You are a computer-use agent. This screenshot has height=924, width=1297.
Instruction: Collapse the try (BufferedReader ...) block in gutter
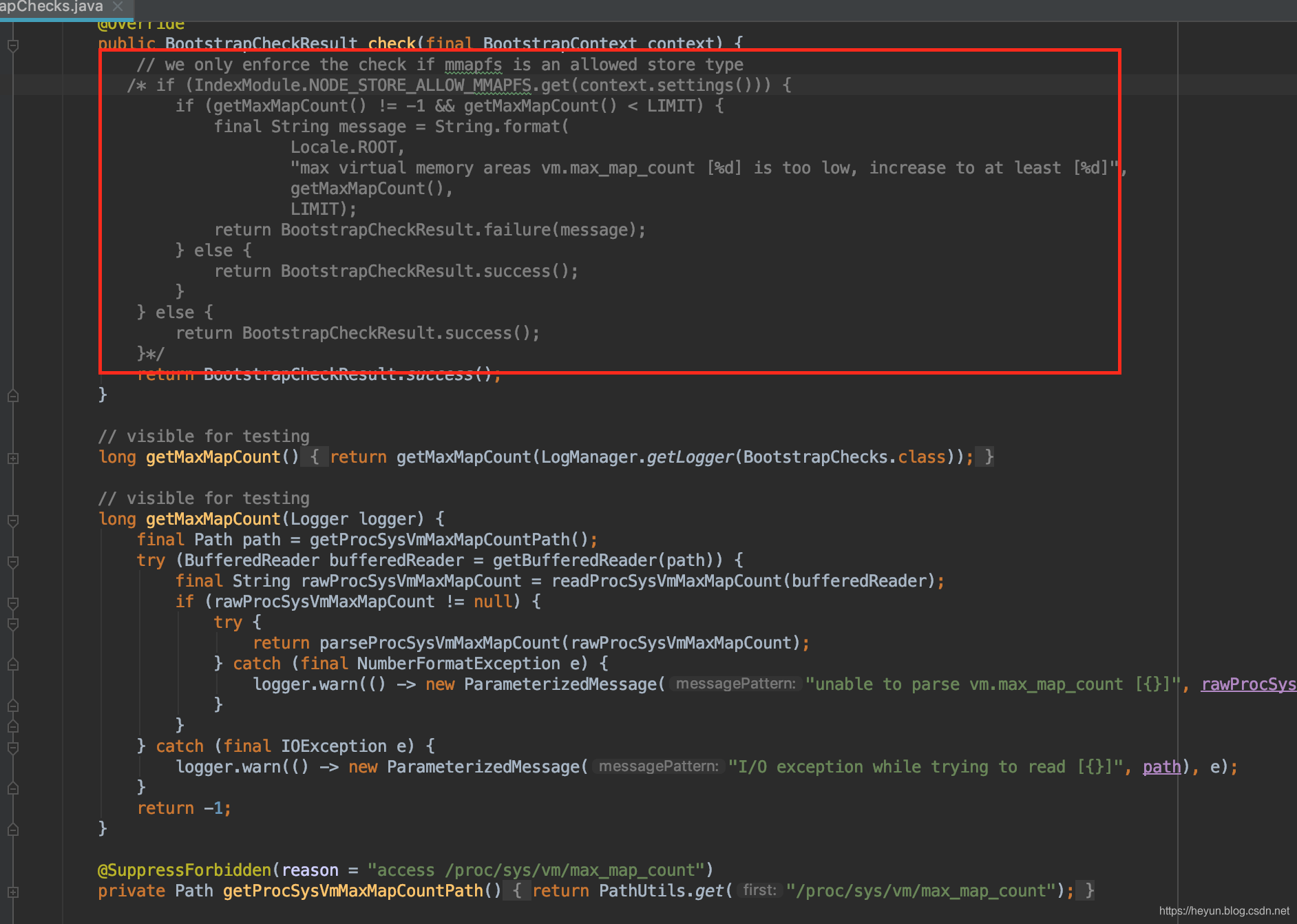(12, 561)
